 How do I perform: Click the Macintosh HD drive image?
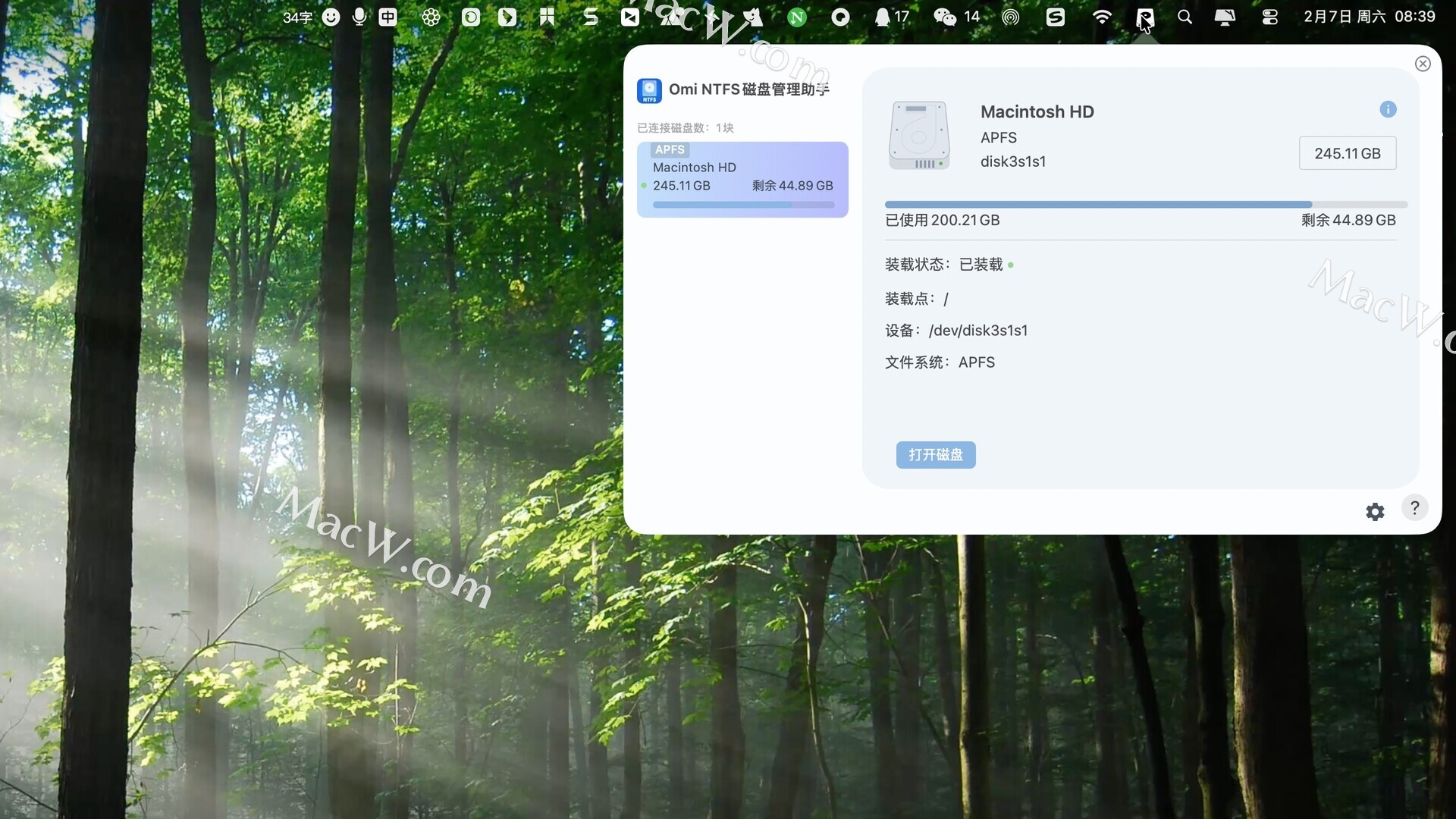pyautogui.click(x=919, y=136)
